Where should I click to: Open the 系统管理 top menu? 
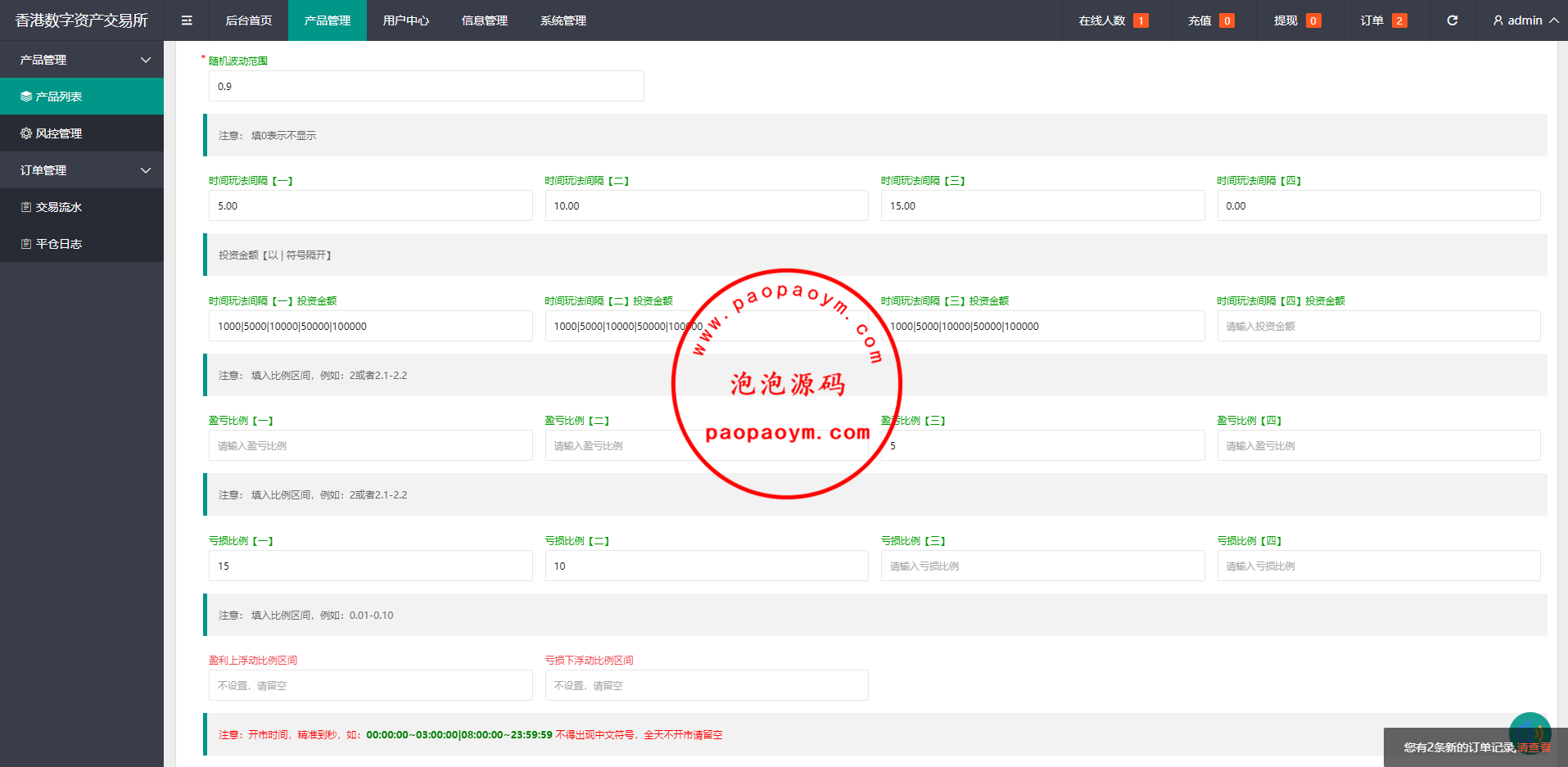pyautogui.click(x=563, y=20)
